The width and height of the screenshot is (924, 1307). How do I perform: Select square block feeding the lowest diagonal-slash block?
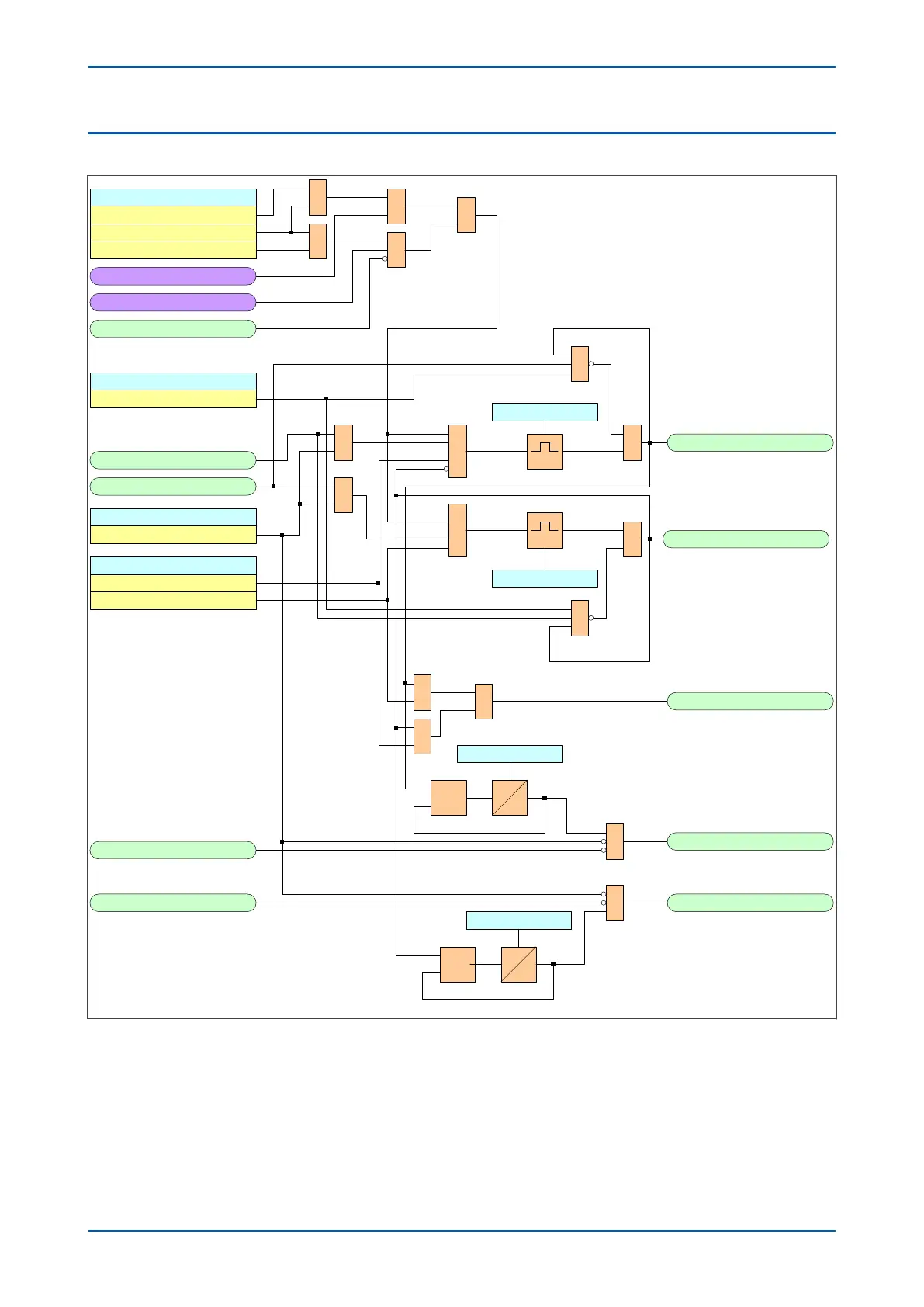point(458,965)
